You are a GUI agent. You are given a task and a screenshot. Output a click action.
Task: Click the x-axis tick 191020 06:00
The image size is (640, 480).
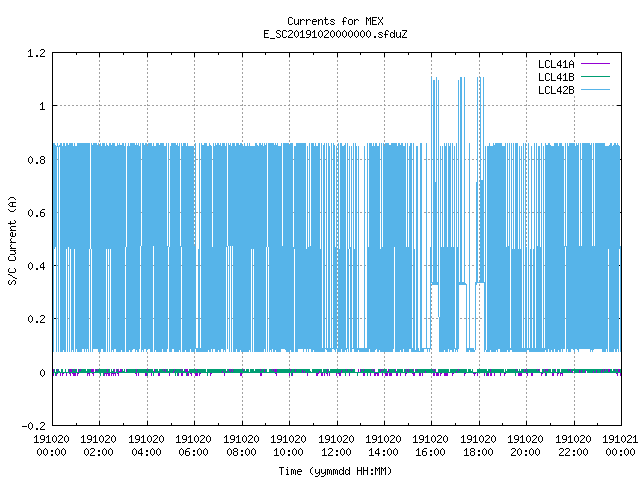(193, 446)
